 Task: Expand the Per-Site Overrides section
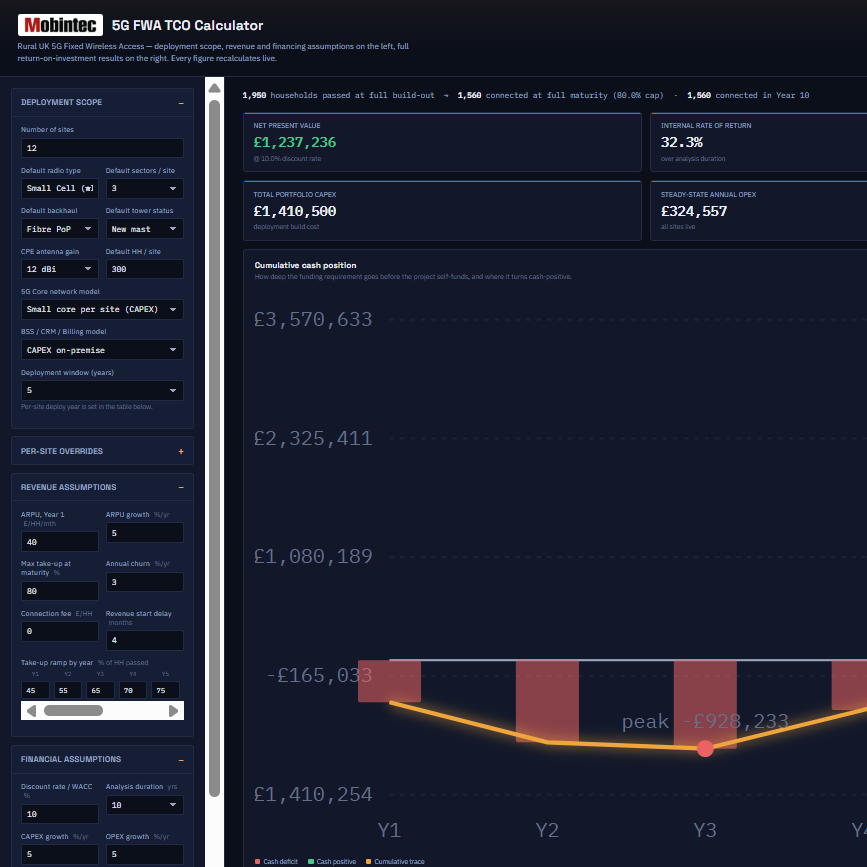point(181,452)
